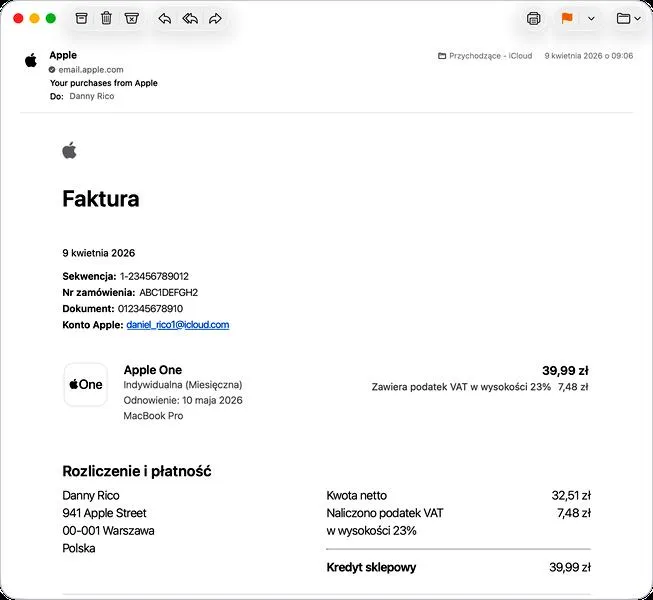Toggle the orange flag on message
The image size is (653, 600).
[567, 18]
